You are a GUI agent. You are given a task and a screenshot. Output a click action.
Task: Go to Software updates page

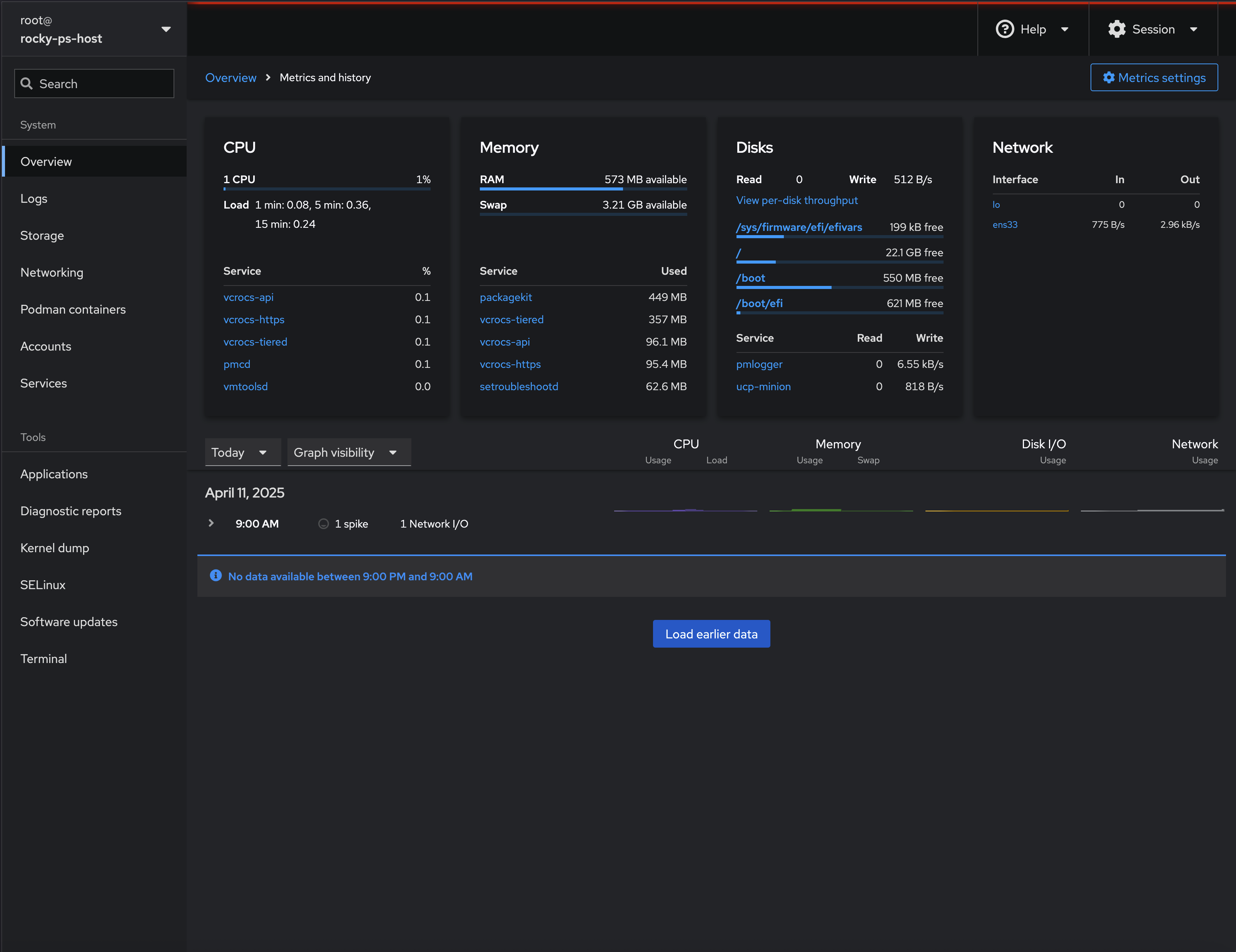(69, 622)
